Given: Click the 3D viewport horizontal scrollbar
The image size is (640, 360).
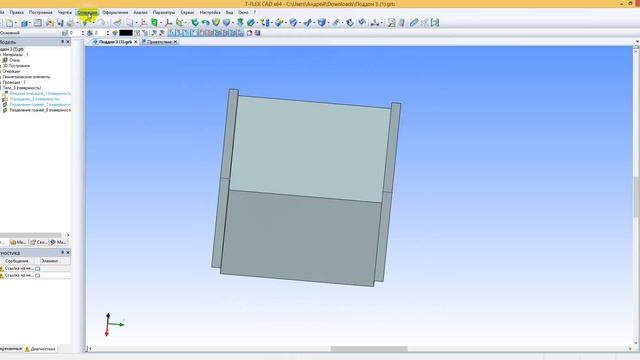Looking at the screenshot, I should pos(369,349).
